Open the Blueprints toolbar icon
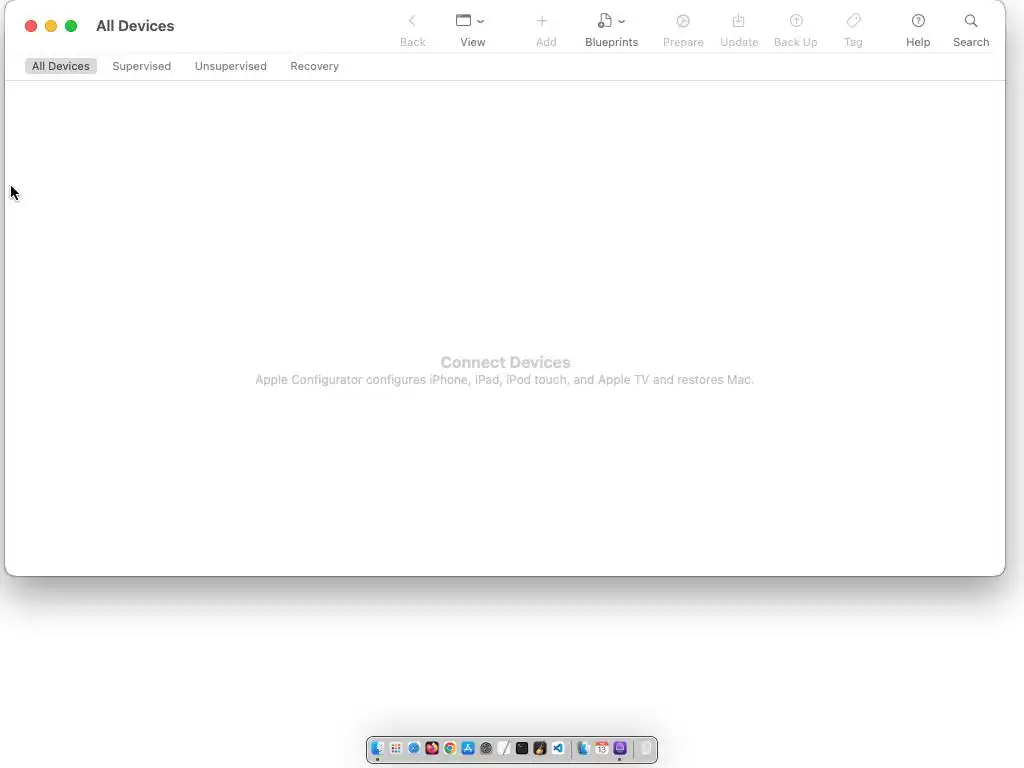The height and width of the screenshot is (768, 1024). pyautogui.click(x=605, y=21)
